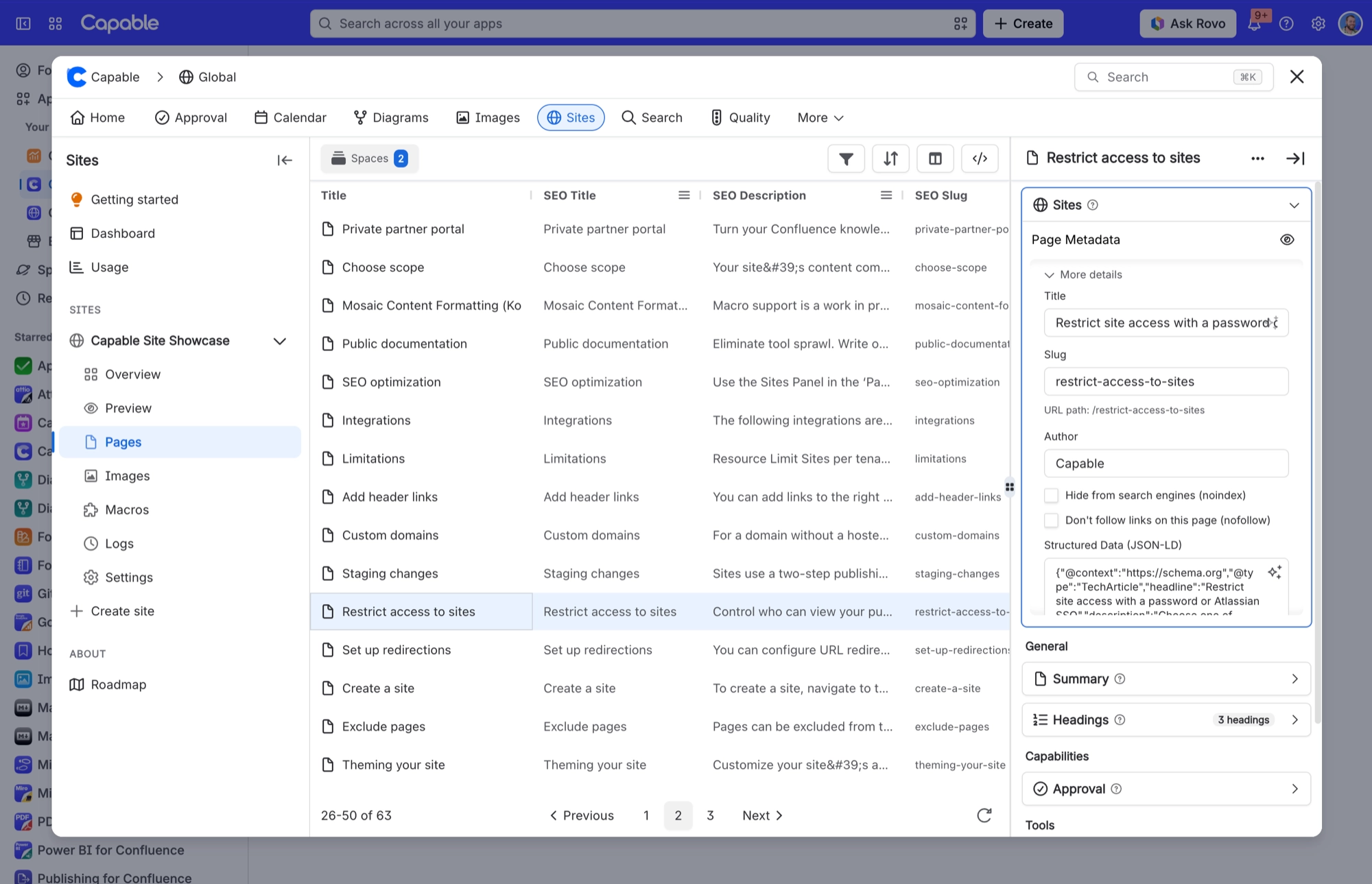Screen dimensions: 1372x884
Task: Open the Approval tab
Action: coord(191,118)
